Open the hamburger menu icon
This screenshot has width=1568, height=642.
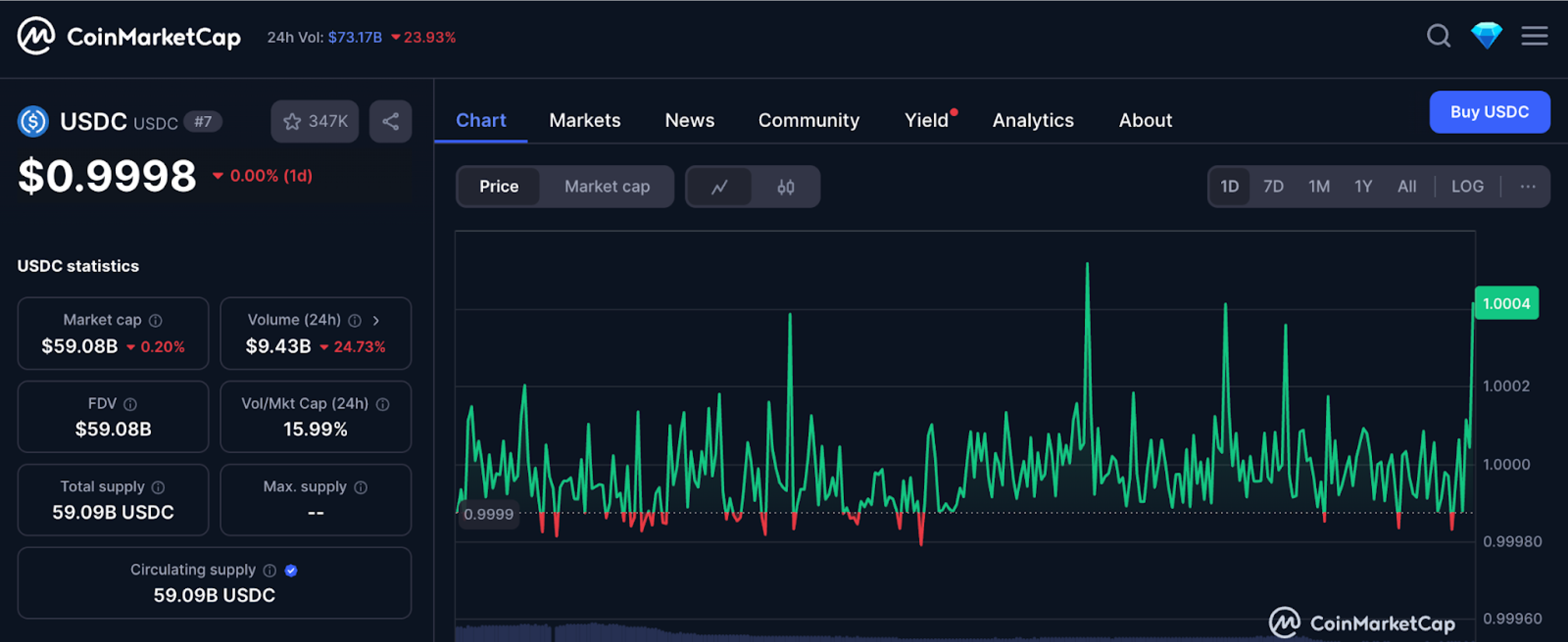click(1535, 36)
